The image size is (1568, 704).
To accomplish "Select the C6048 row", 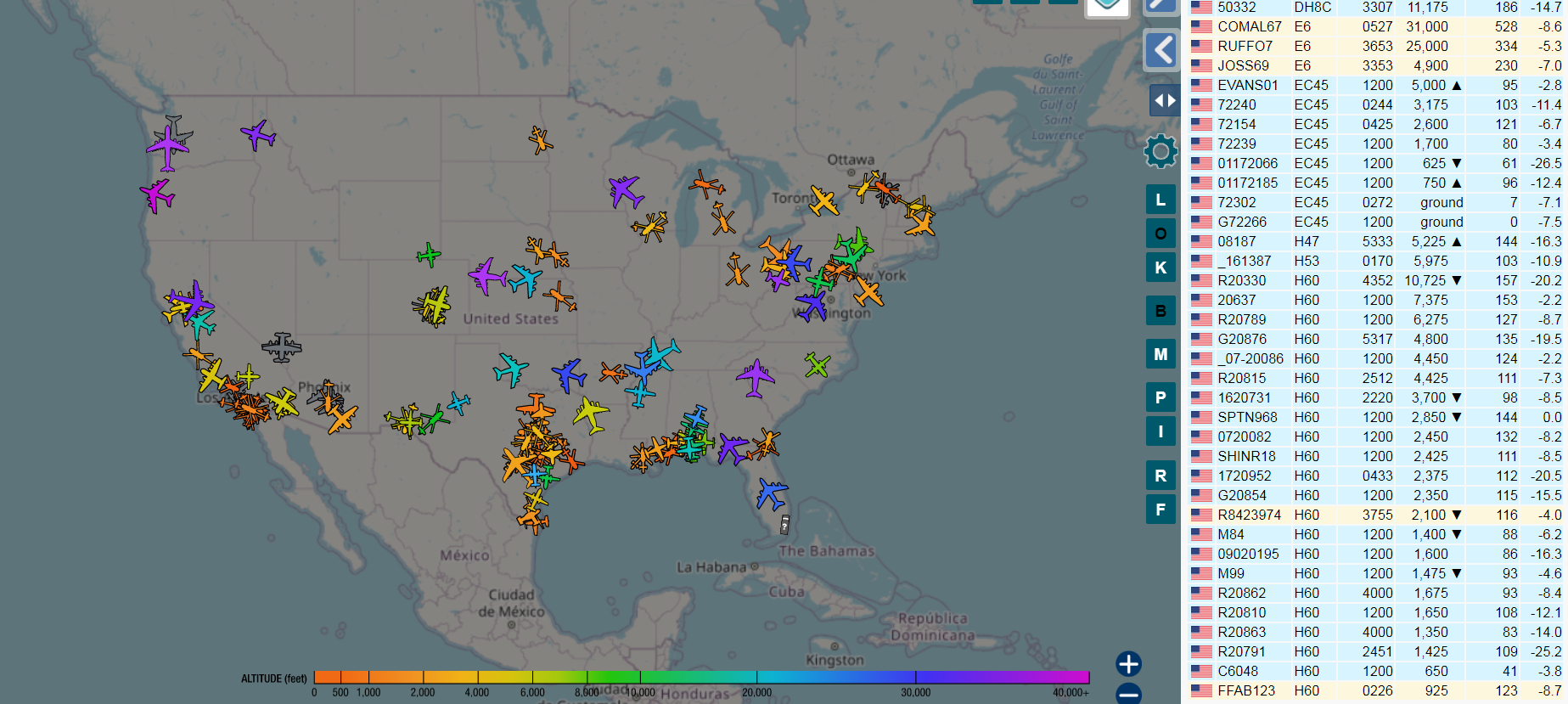I will click(x=1375, y=671).
